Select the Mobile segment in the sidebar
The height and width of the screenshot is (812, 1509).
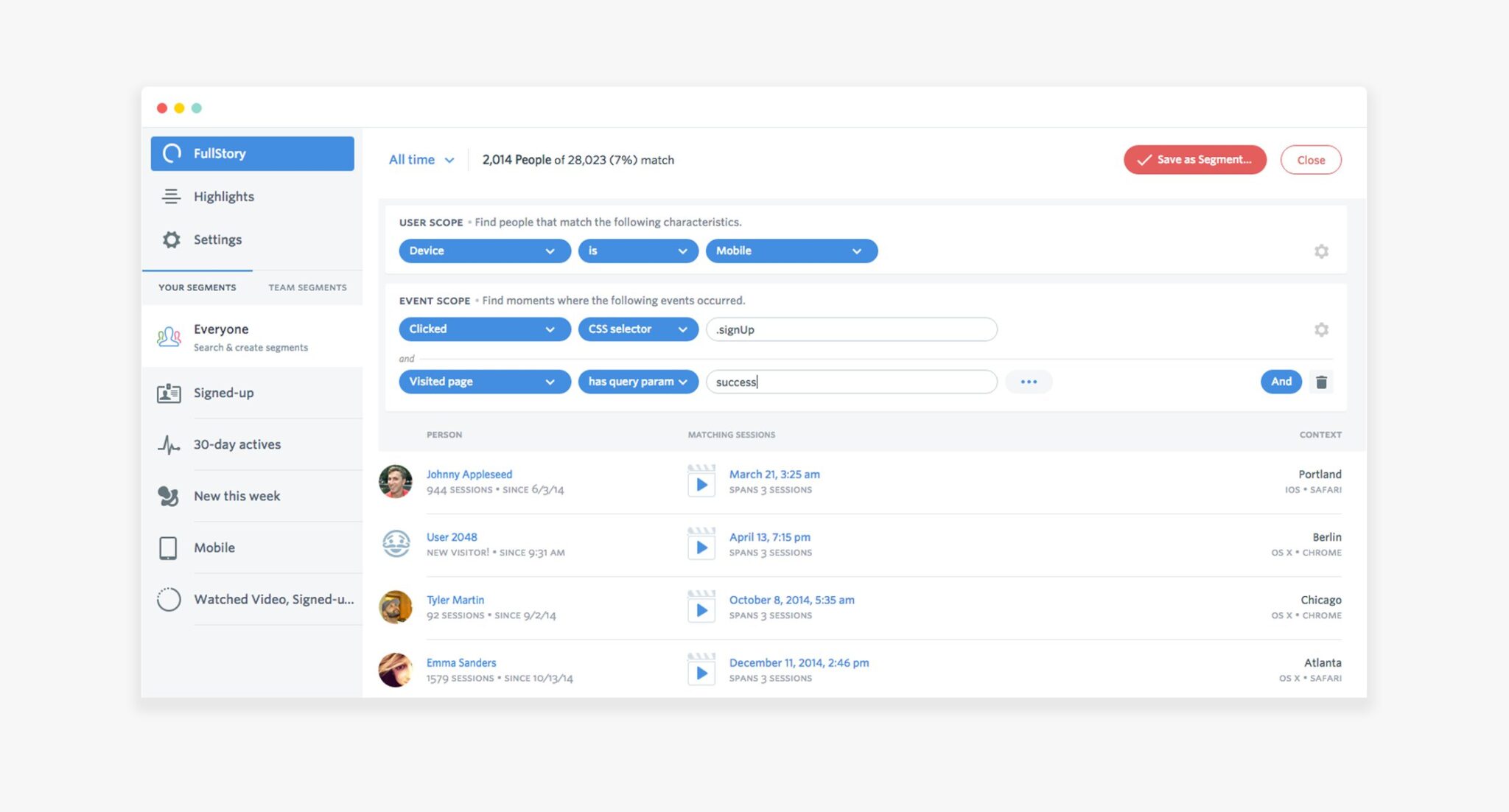pyautogui.click(x=214, y=547)
